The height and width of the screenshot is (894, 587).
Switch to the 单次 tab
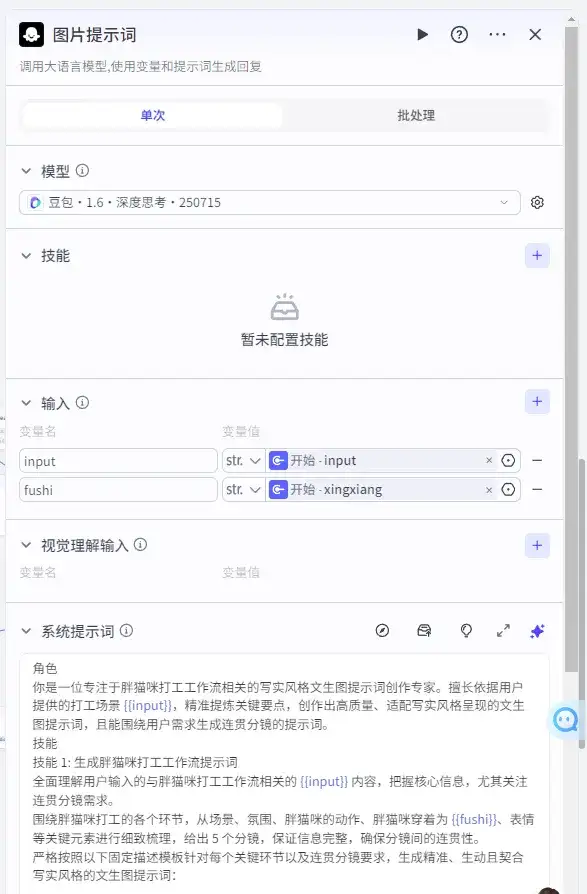153,115
